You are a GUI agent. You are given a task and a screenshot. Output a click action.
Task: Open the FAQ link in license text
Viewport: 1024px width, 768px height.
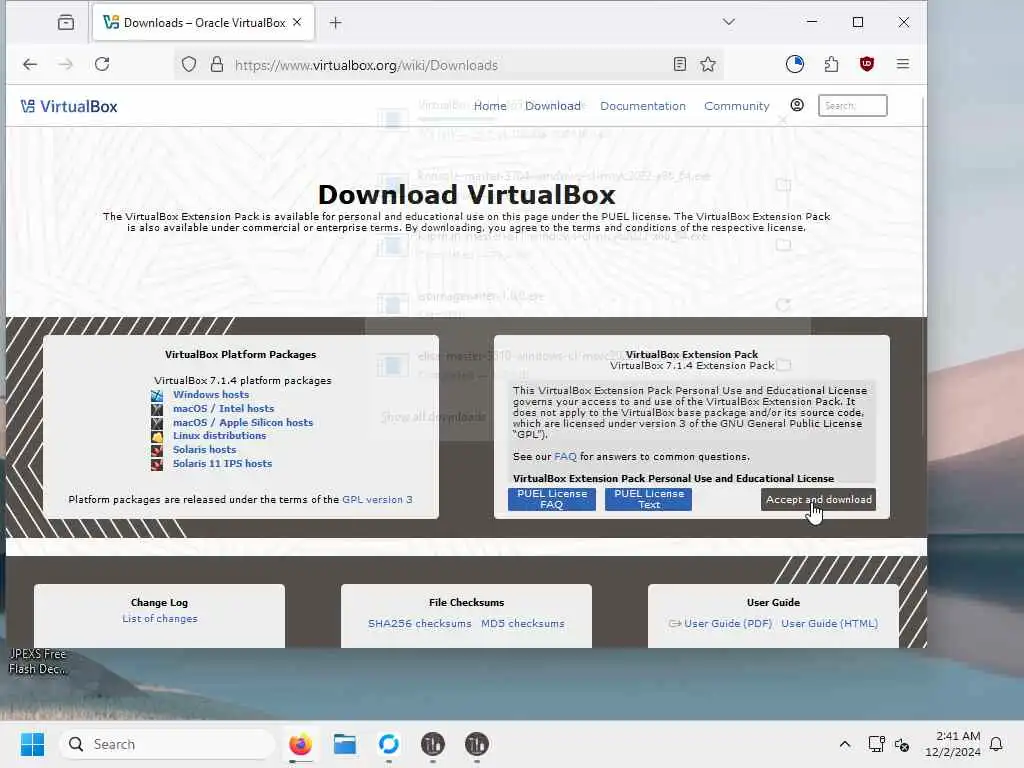click(565, 456)
